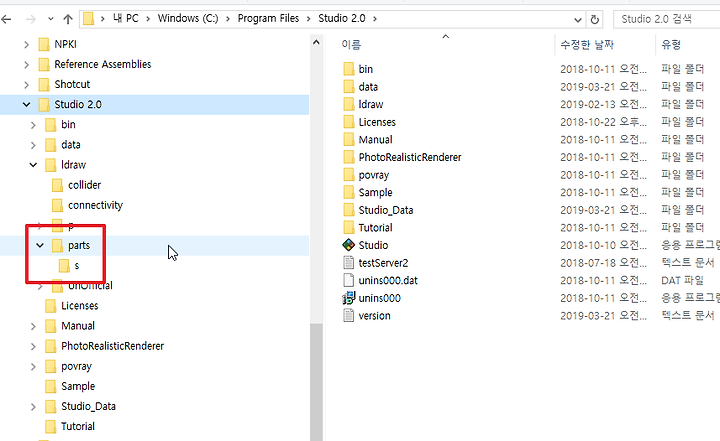Expand Reference Assemblies tree node
This screenshot has height=441, width=720.
(x=26, y=65)
